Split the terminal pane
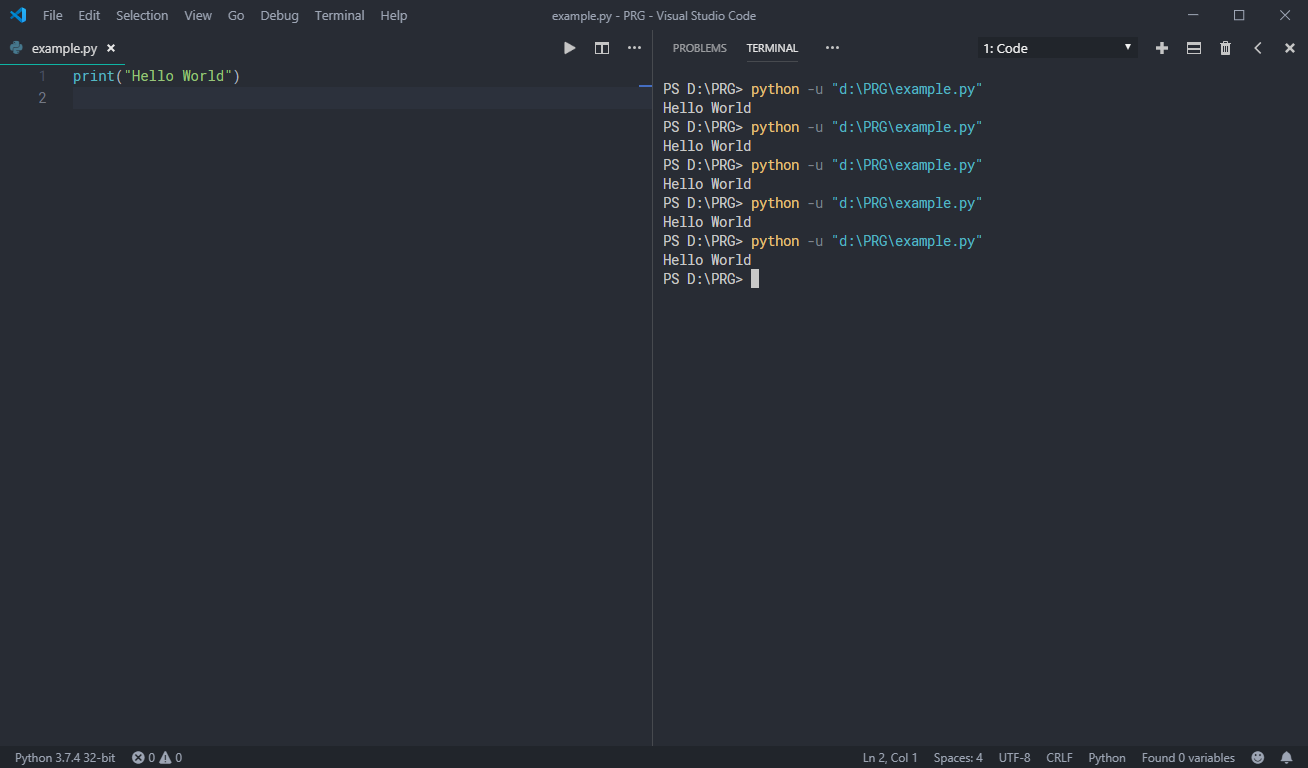The width and height of the screenshot is (1308, 768). tap(1193, 47)
